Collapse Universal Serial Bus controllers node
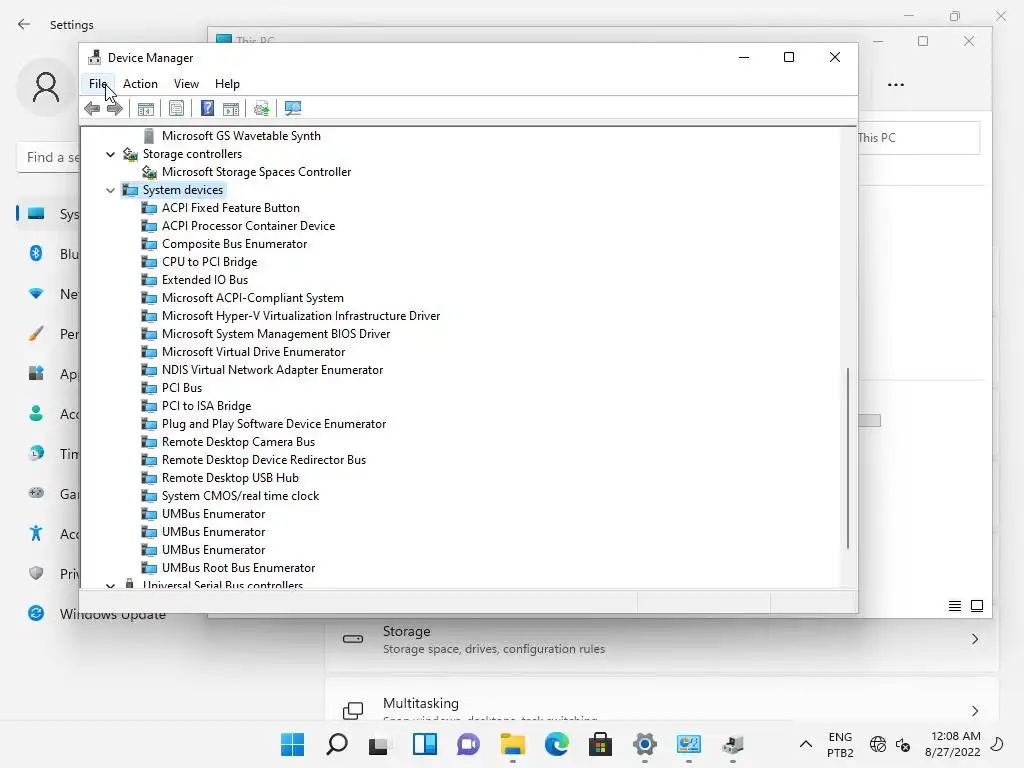Image resolution: width=1024 pixels, height=768 pixels. coord(110,585)
